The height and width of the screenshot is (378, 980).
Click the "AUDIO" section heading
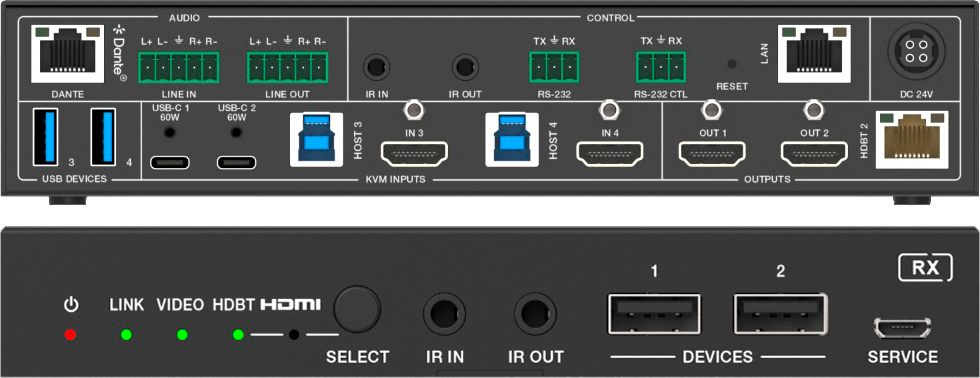tap(184, 18)
